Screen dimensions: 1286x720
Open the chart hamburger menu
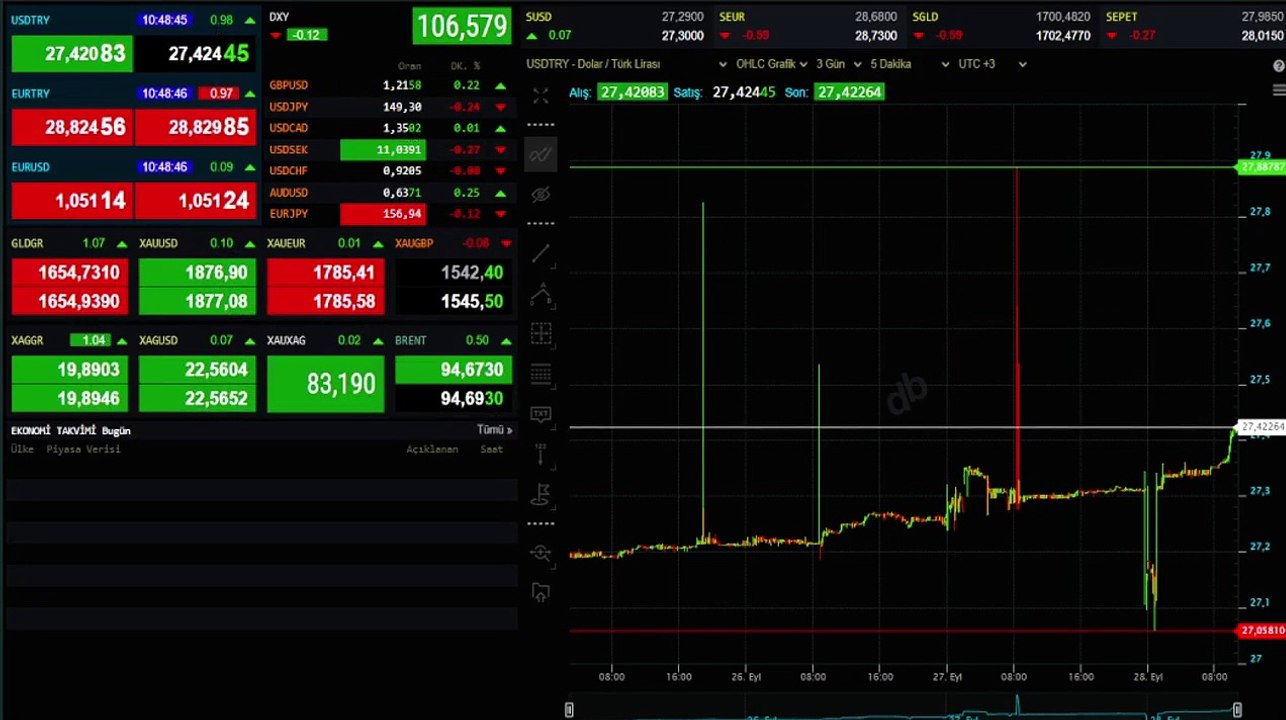(1279, 90)
